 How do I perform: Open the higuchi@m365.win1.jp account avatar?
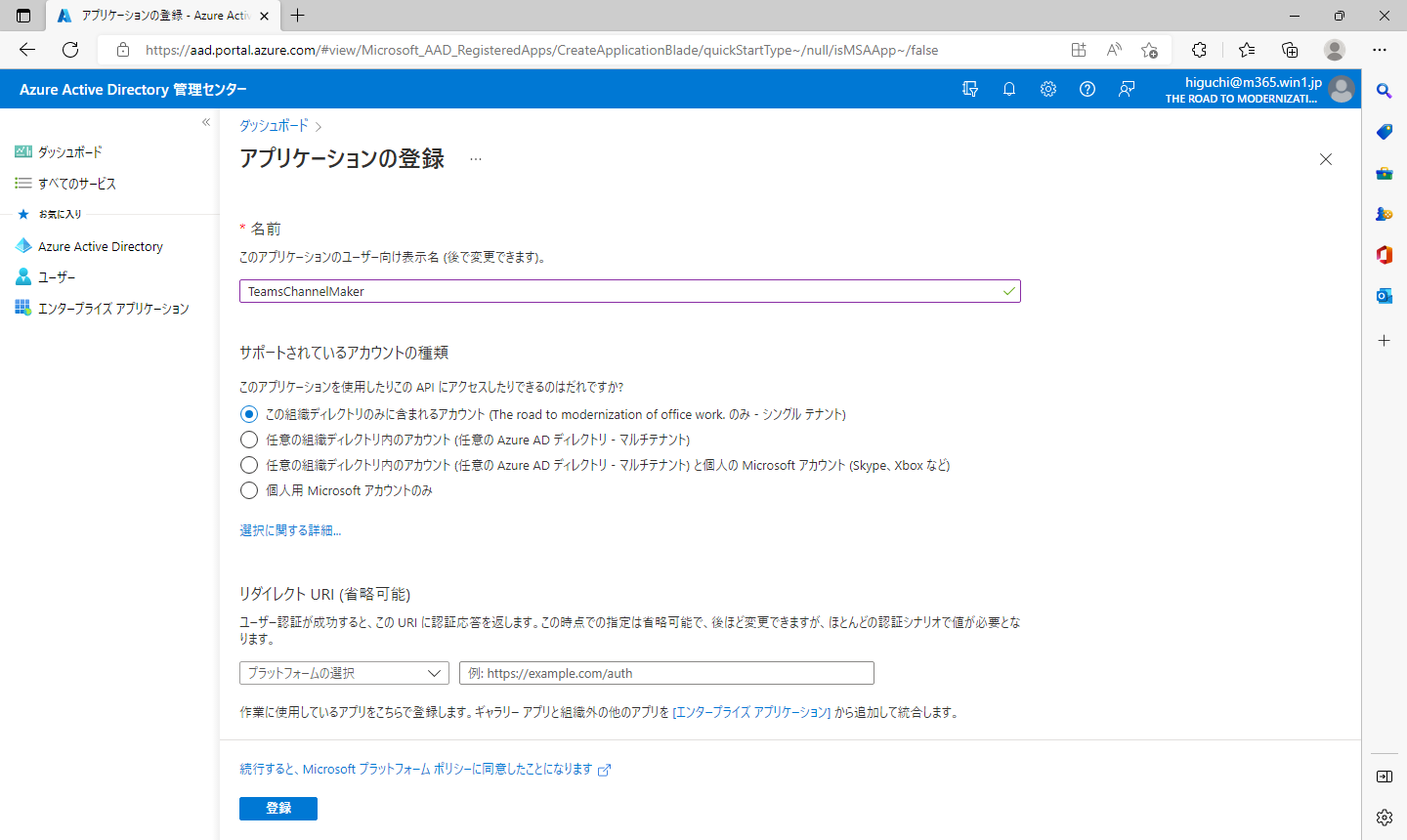point(1342,89)
